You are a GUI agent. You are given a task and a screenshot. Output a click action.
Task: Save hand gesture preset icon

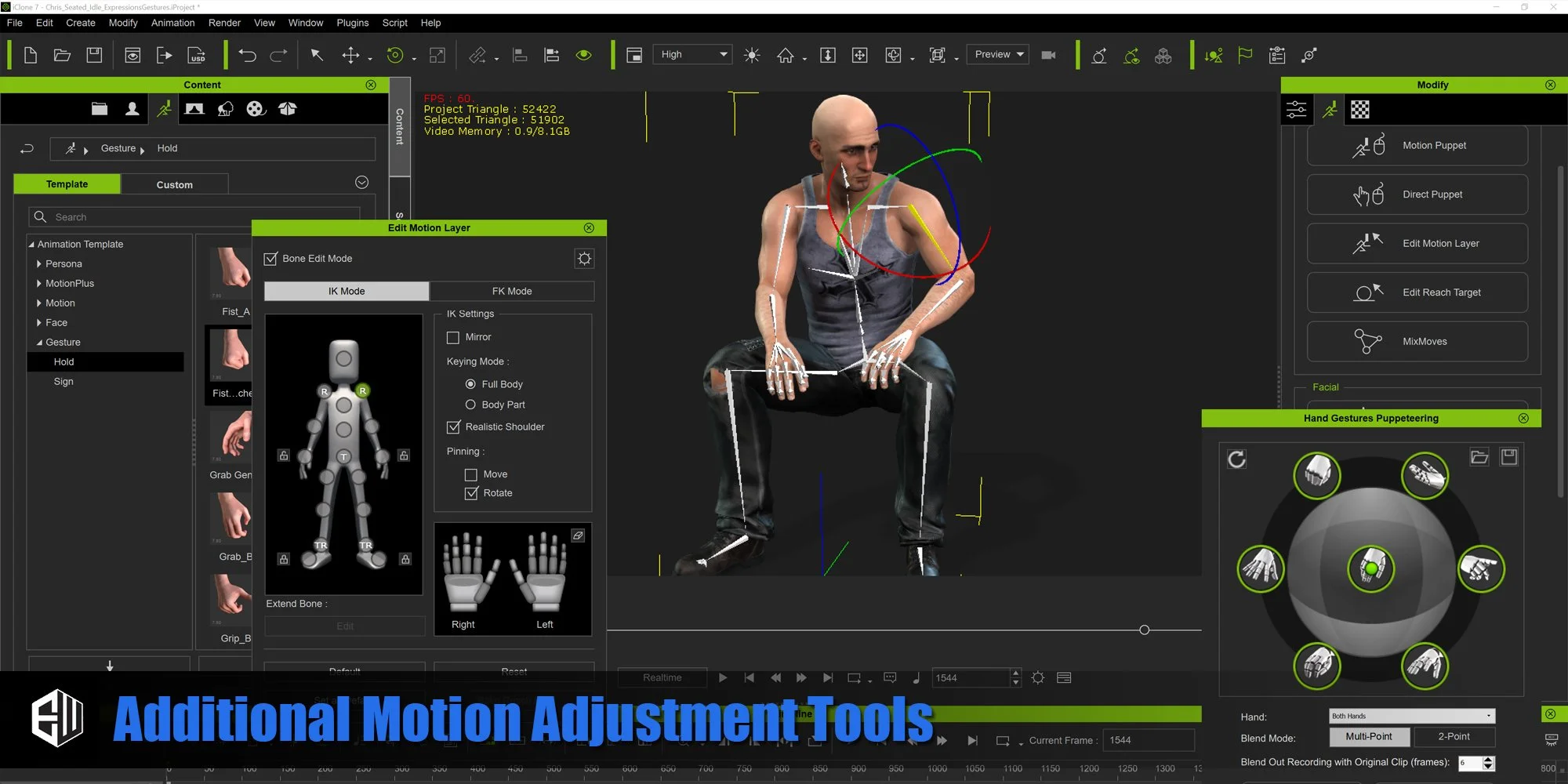pyautogui.click(x=1509, y=457)
